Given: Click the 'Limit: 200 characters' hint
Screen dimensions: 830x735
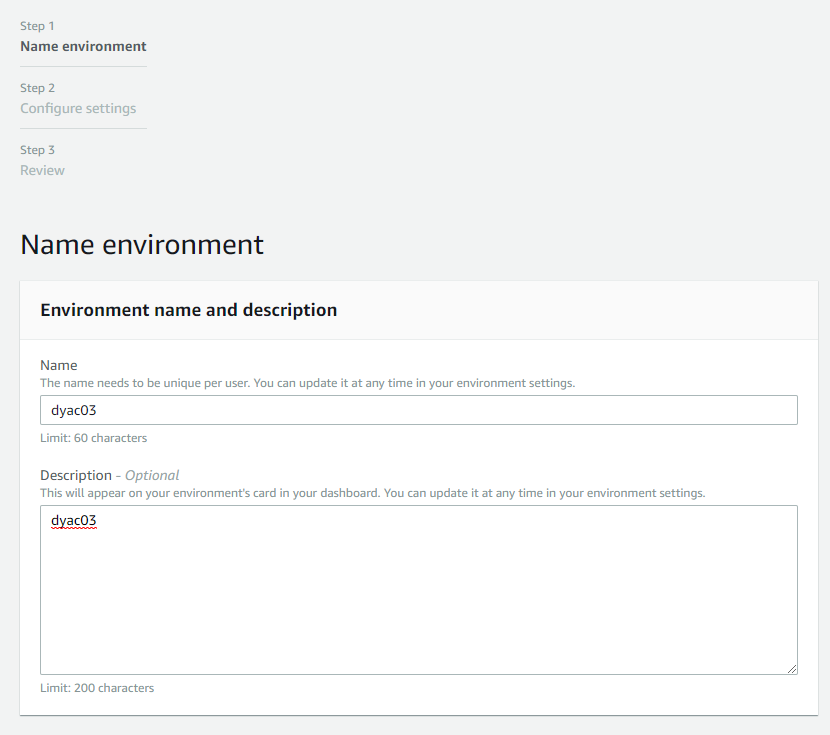Looking at the screenshot, I should click(x=97, y=688).
